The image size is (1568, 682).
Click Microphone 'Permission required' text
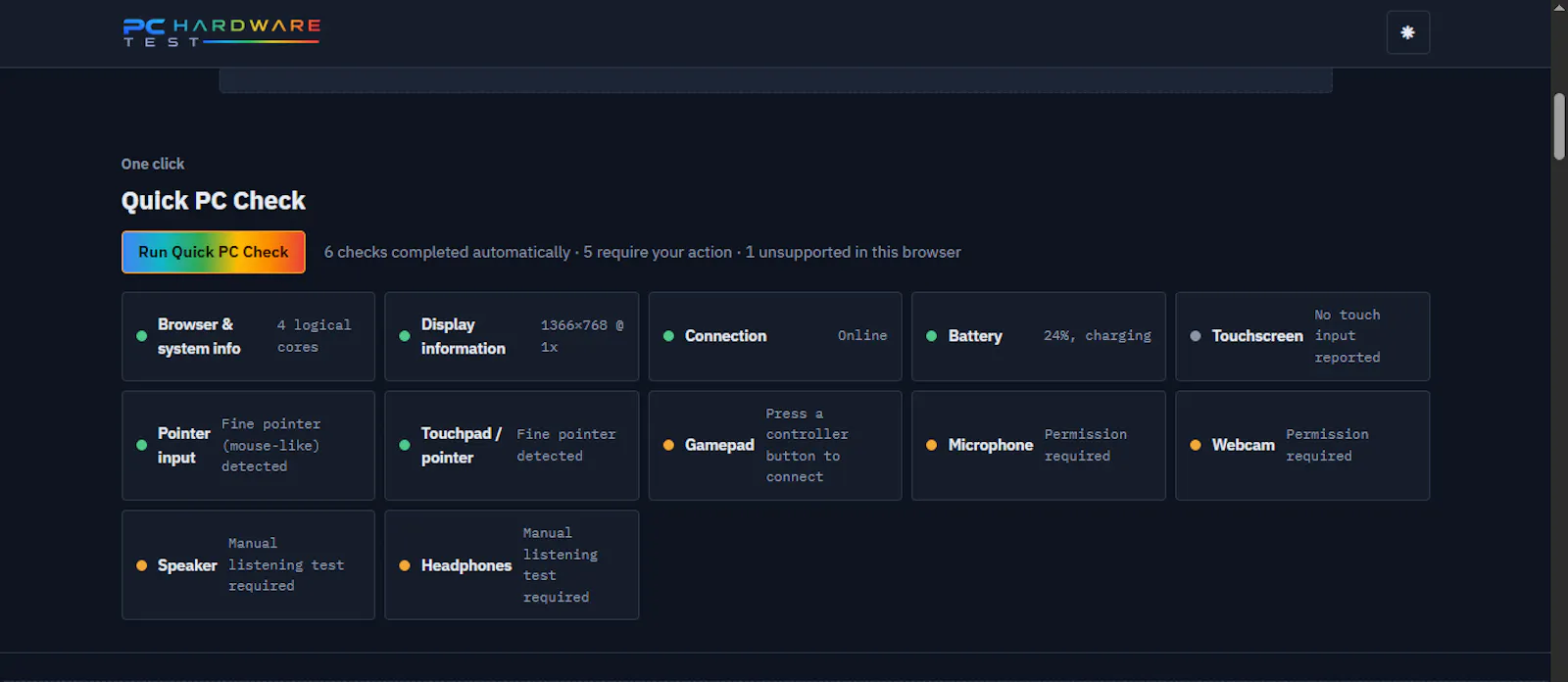1086,445
